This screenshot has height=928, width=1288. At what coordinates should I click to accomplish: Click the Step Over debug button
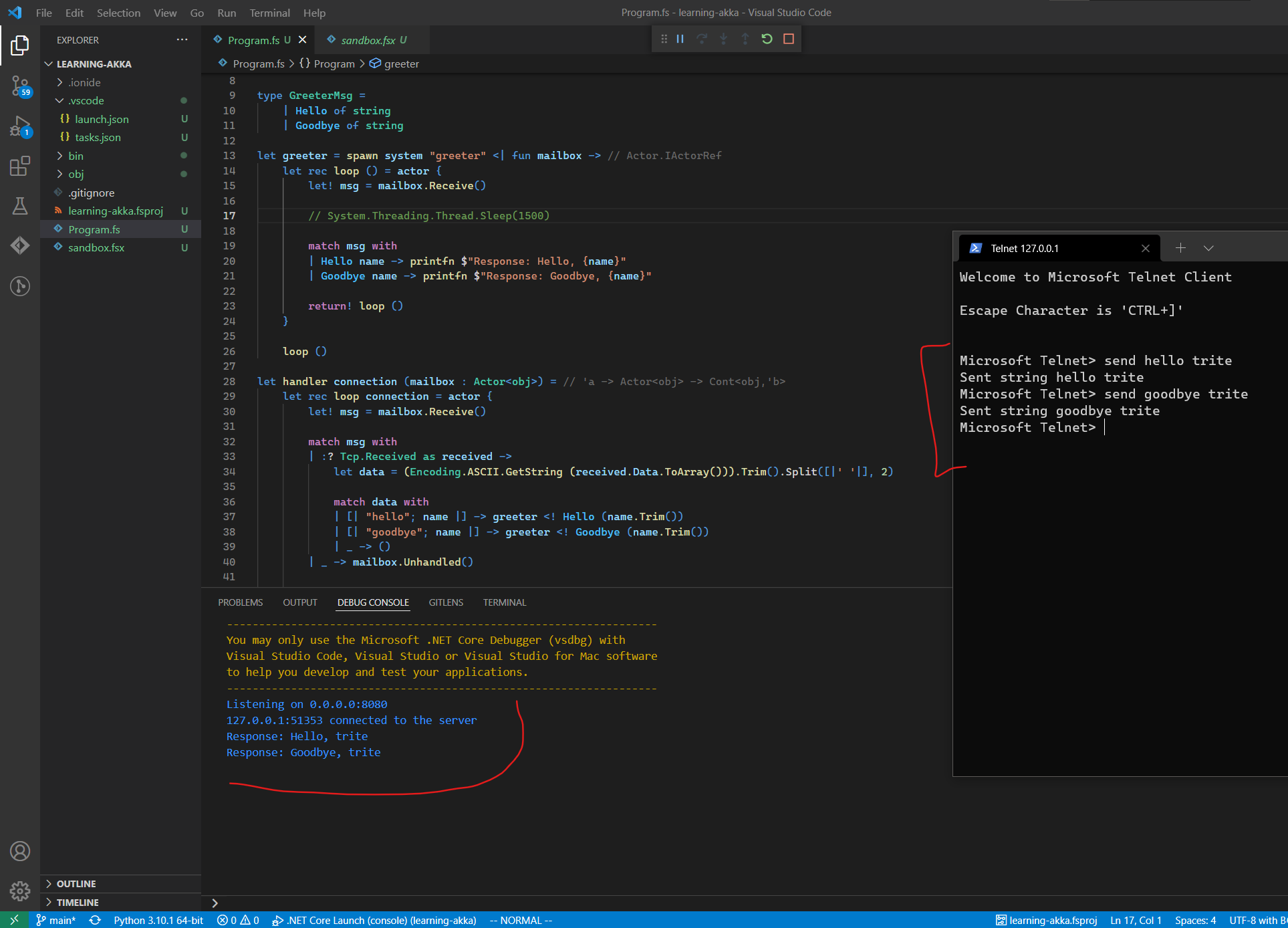(702, 39)
